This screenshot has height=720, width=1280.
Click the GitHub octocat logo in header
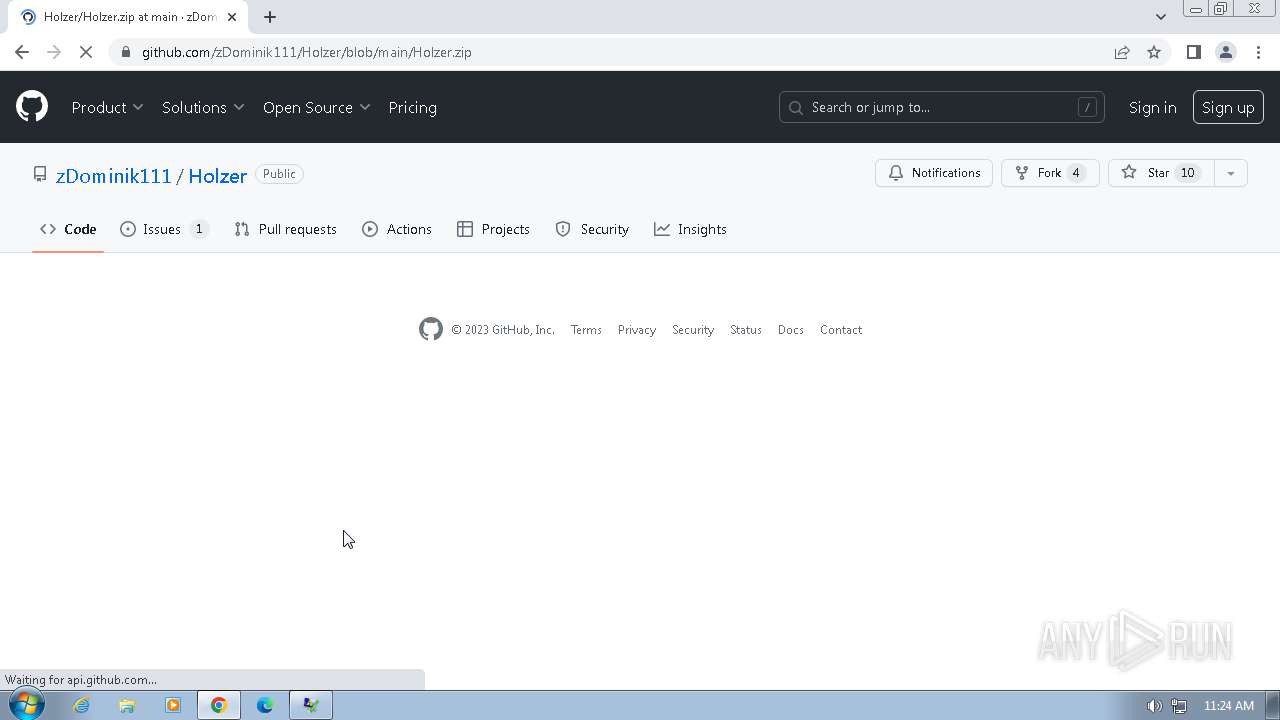click(x=32, y=107)
